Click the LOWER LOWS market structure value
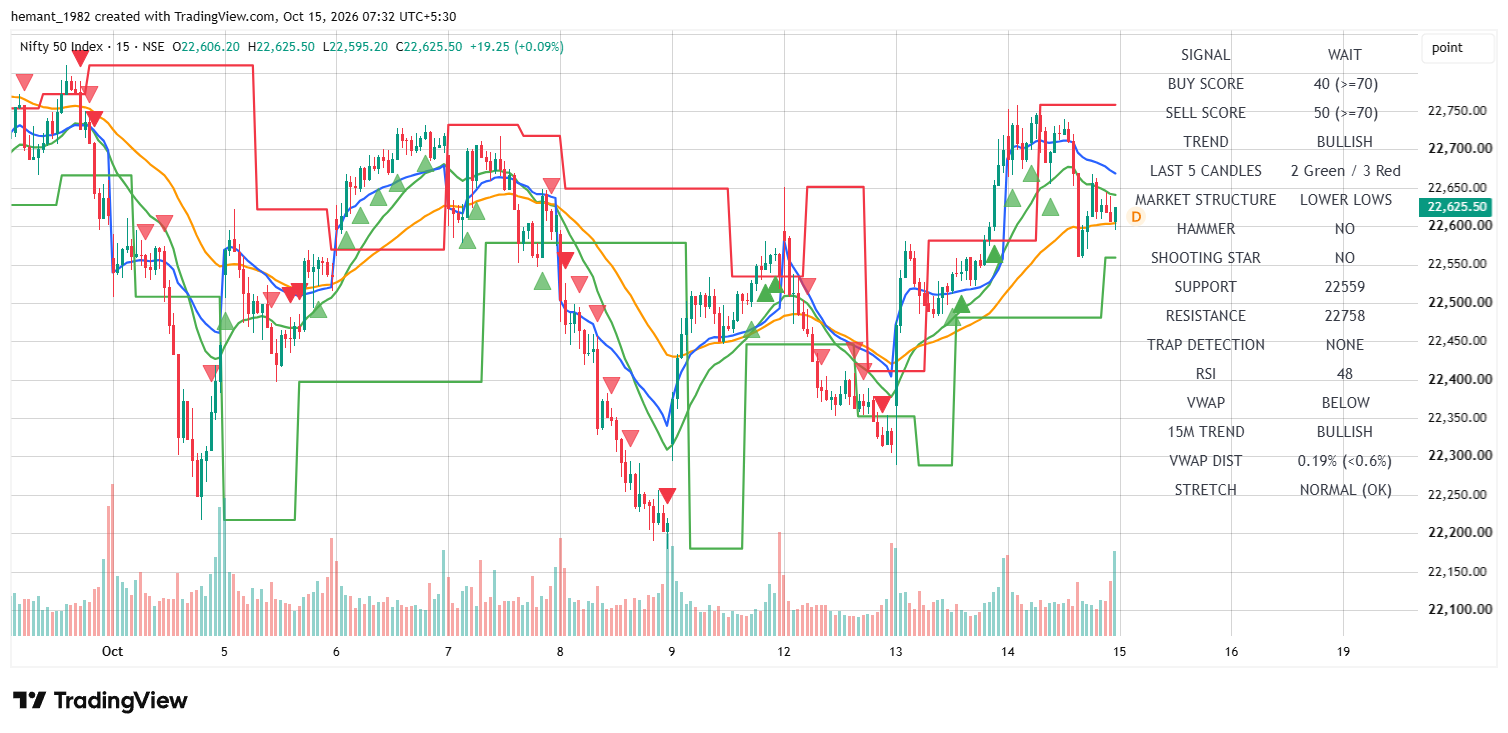The height and width of the screenshot is (733, 1508). (x=1345, y=200)
